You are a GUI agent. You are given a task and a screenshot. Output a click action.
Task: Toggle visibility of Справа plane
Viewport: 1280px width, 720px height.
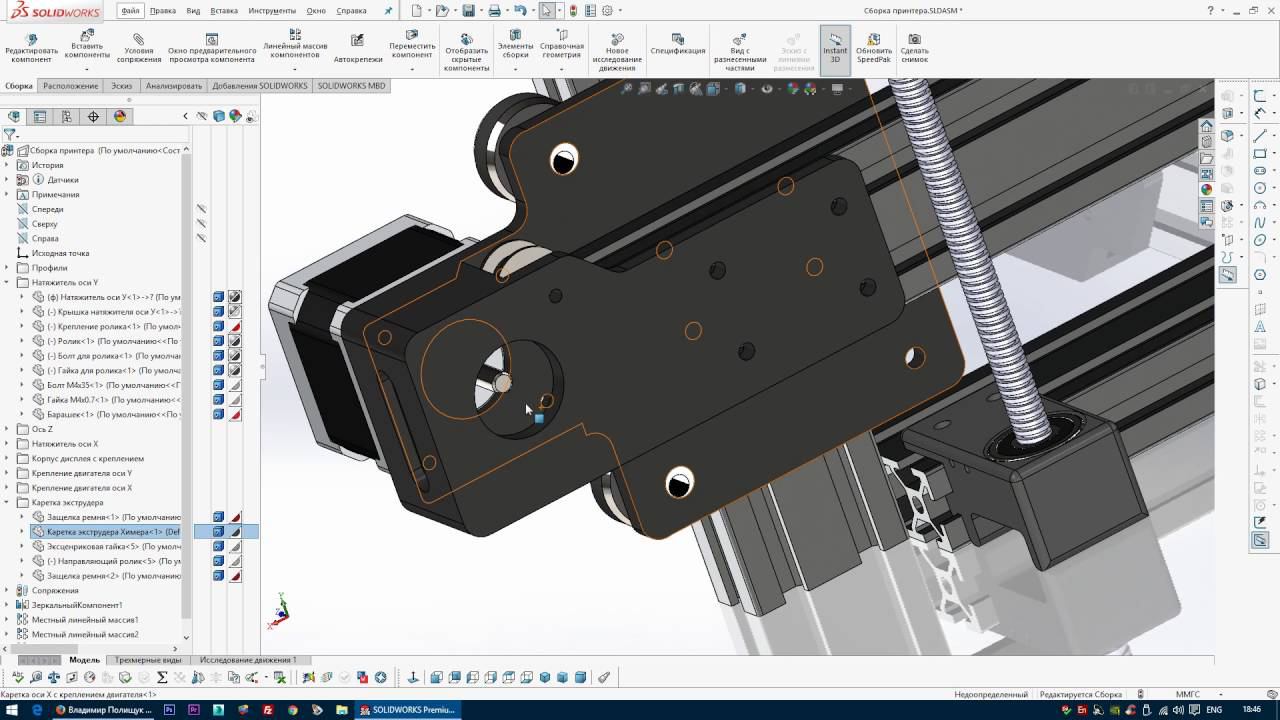(201, 238)
